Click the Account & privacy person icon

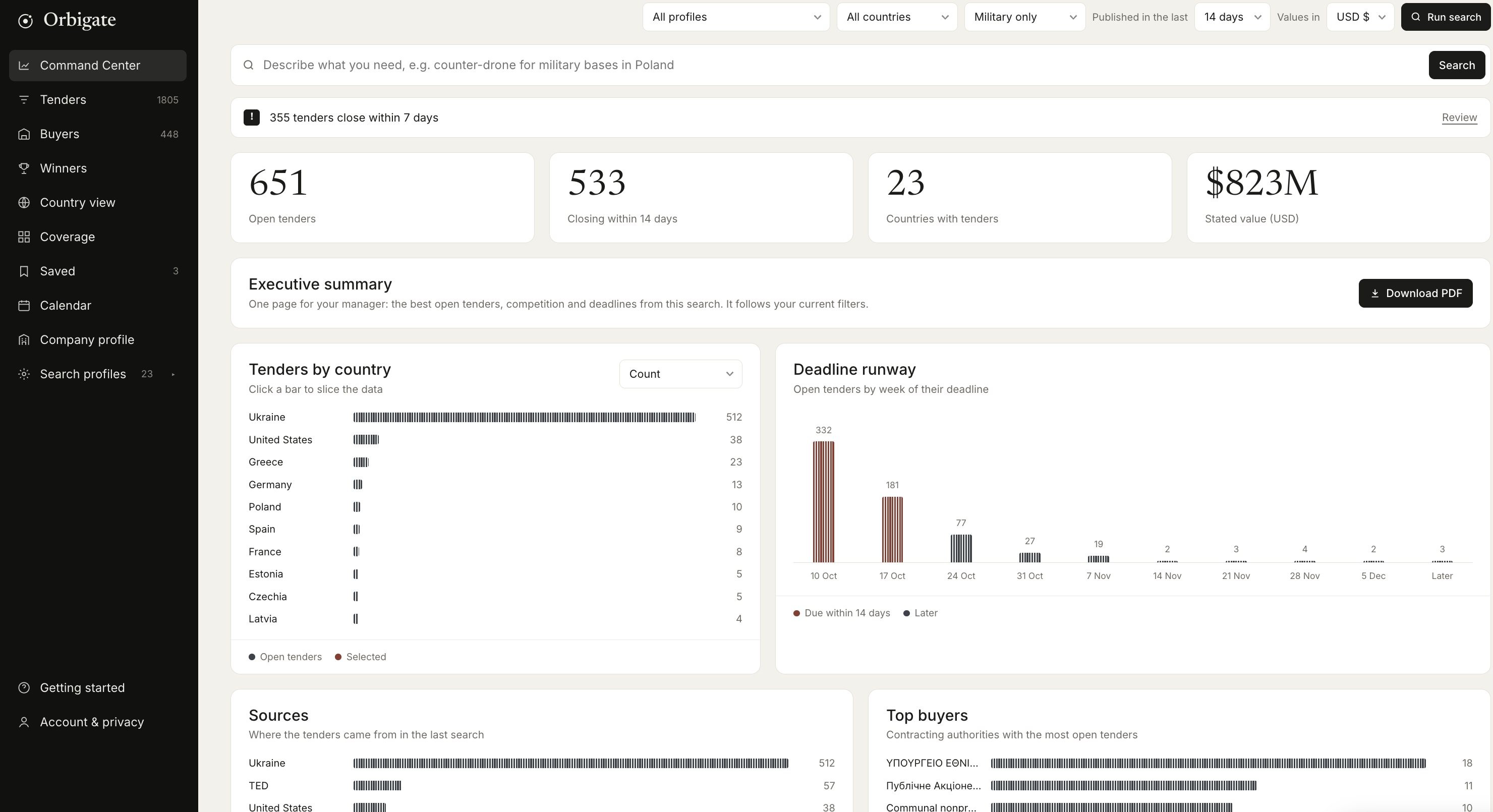(24, 722)
